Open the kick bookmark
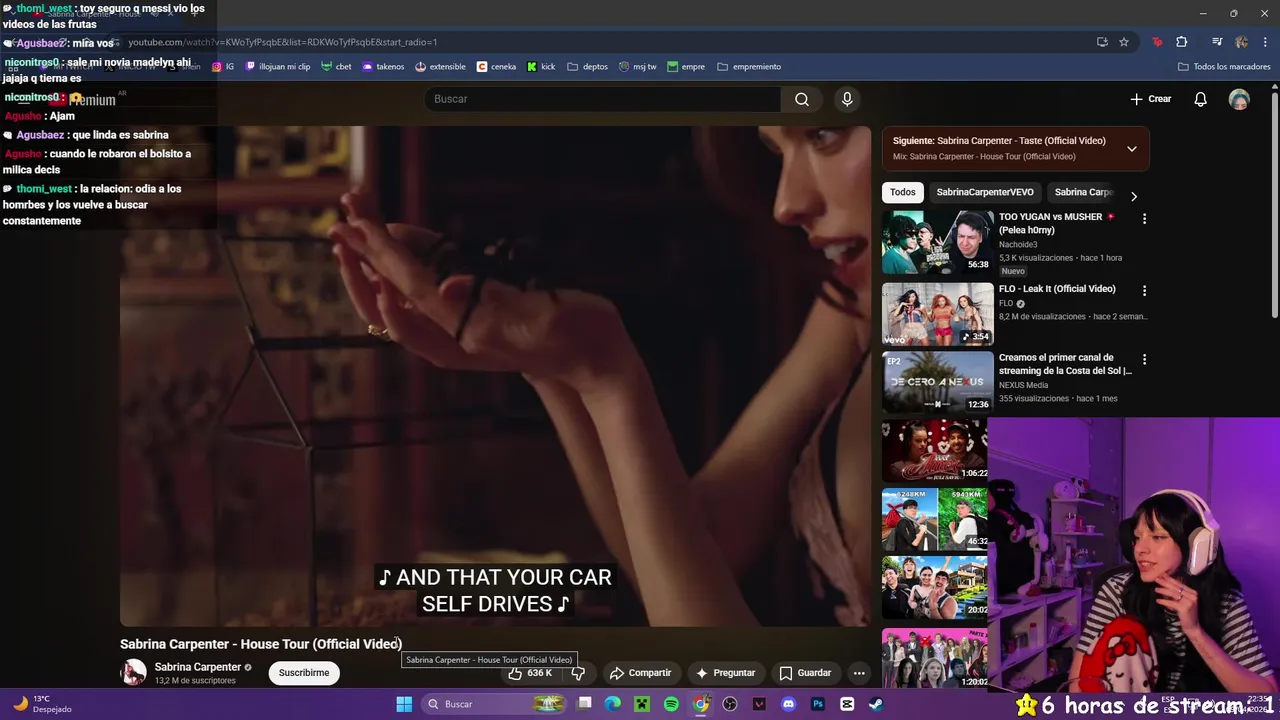1280x720 pixels. click(x=541, y=67)
